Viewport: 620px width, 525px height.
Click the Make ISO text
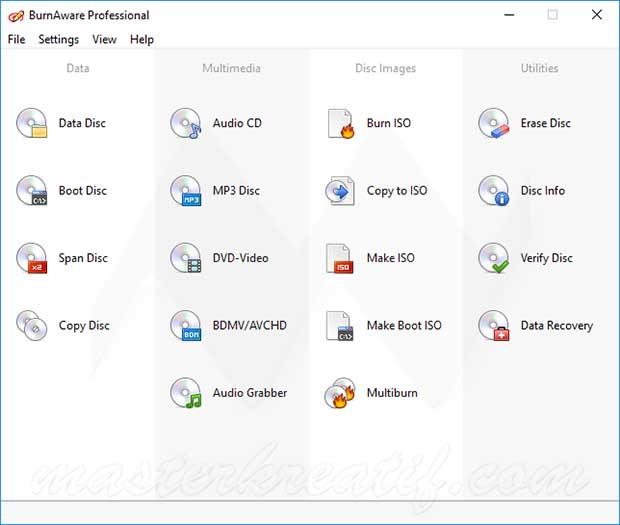(391, 258)
